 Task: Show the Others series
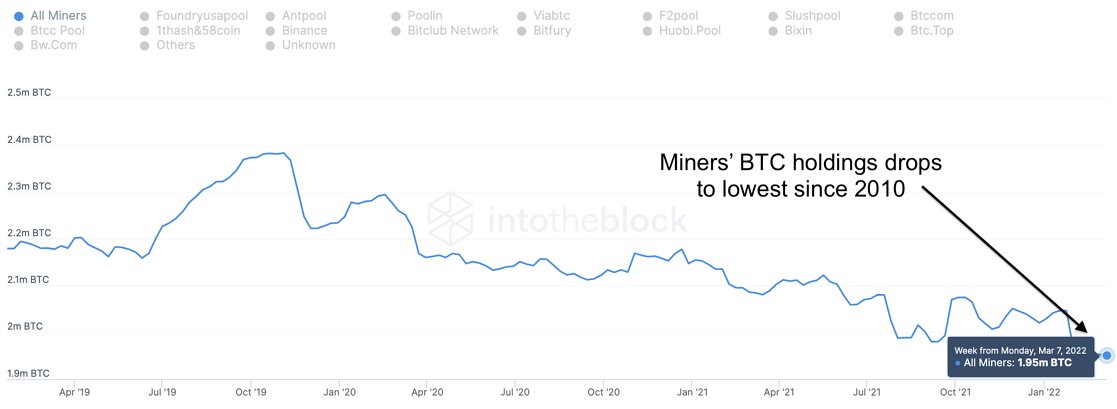tap(167, 45)
